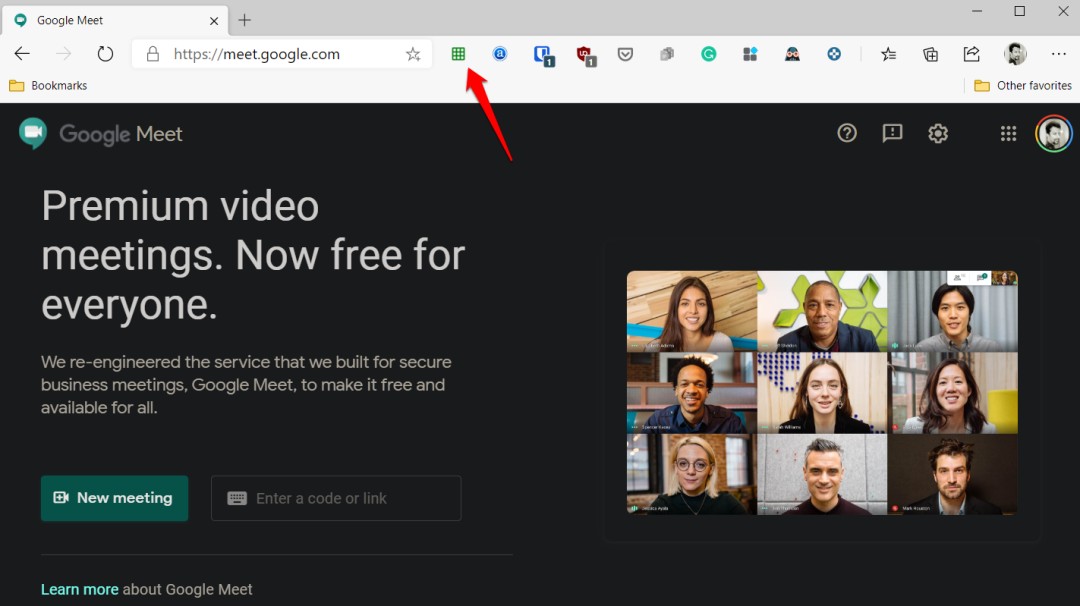Viewport: 1080px width, 606px height.
Task: Open the Google account avatar
Action: pos(1054,134)
